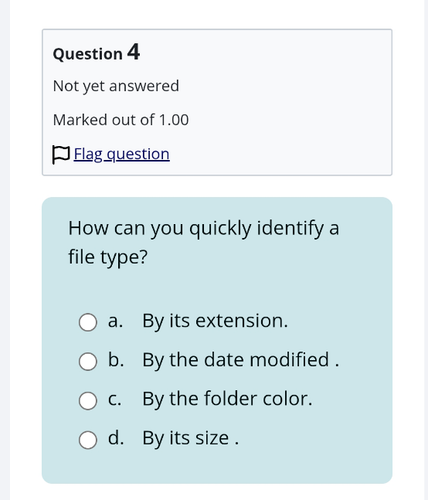Click the 'Not yet answered' status text

116,86
